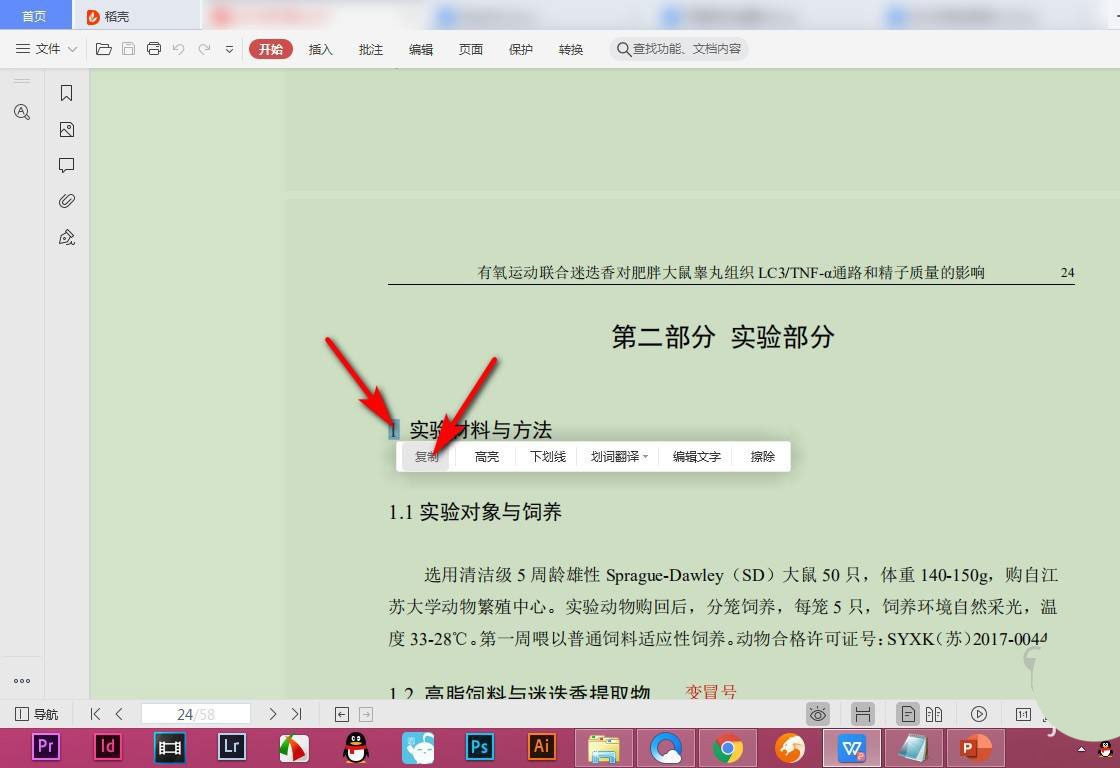Toggle the 导航 navigation pane
1120x768 pixels.
point(37,714)
